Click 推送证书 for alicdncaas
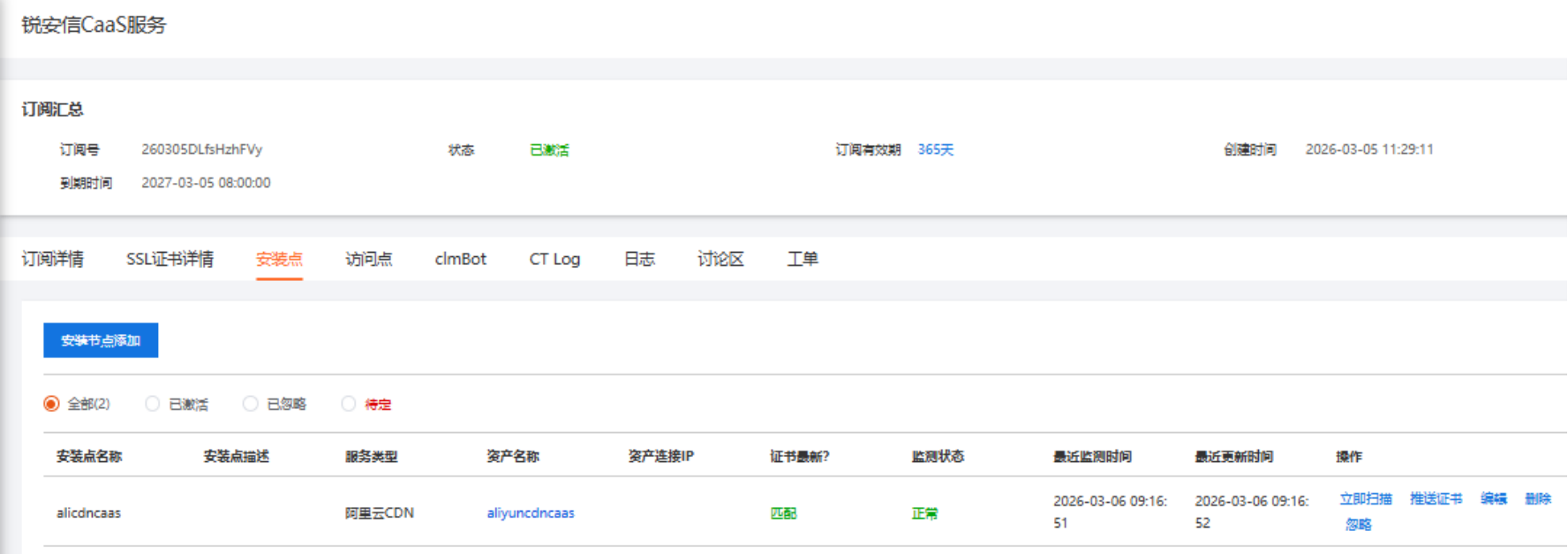The image size is (1568, 554). (x=1436, y=499)
